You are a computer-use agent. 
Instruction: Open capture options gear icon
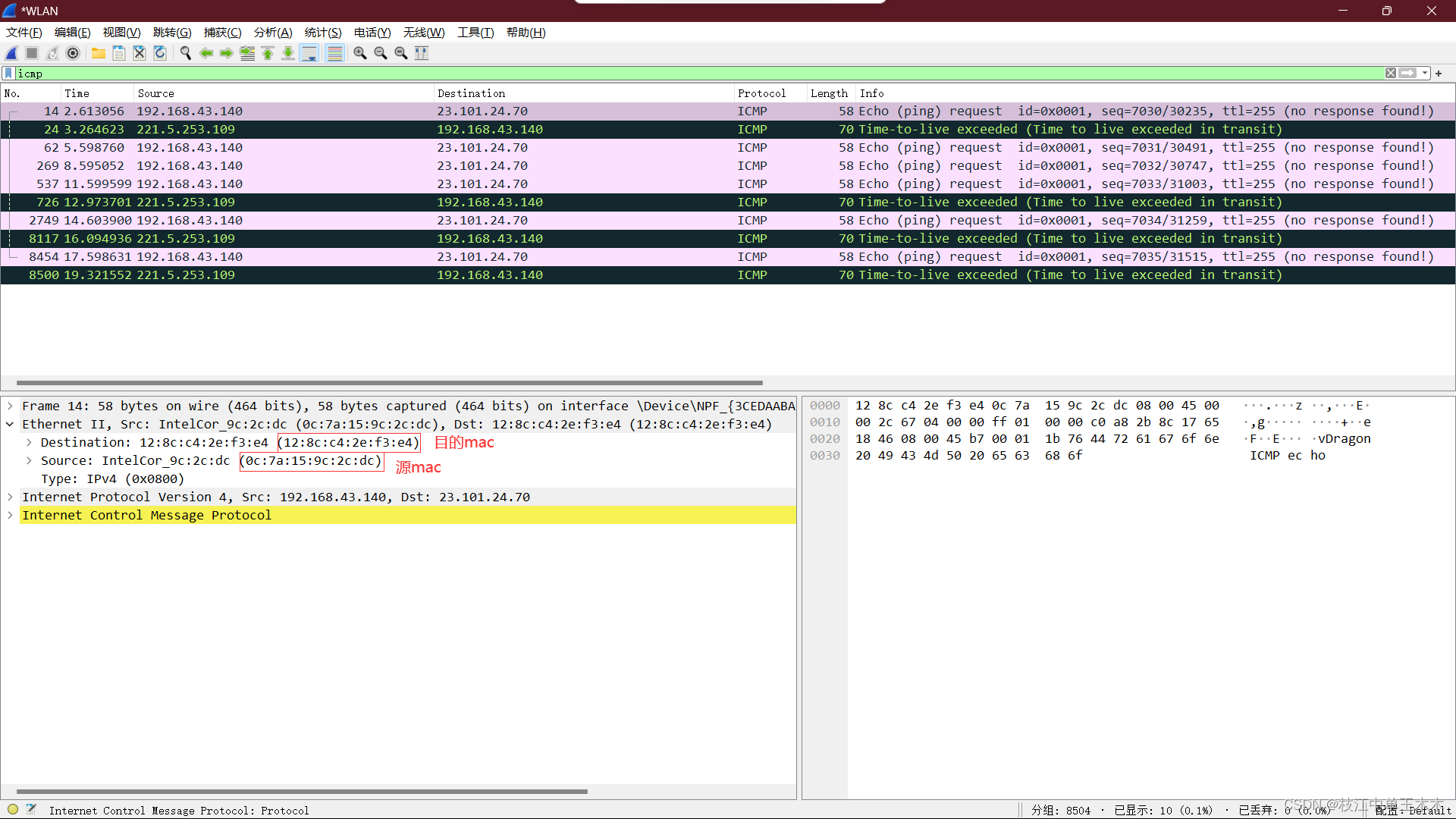coord(73,53)
